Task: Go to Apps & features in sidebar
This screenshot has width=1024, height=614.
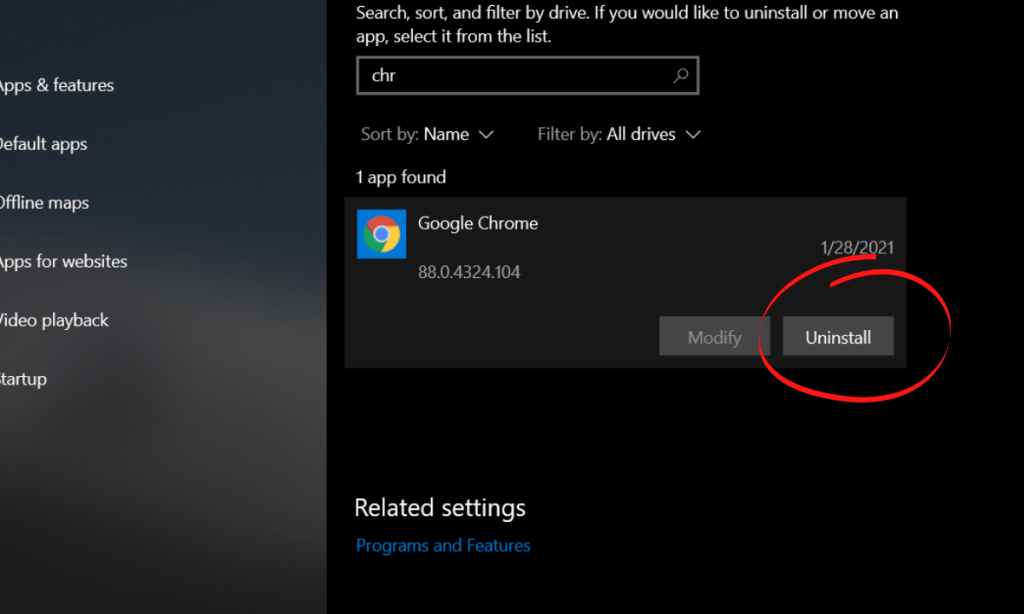Action: tap(55, 86)
